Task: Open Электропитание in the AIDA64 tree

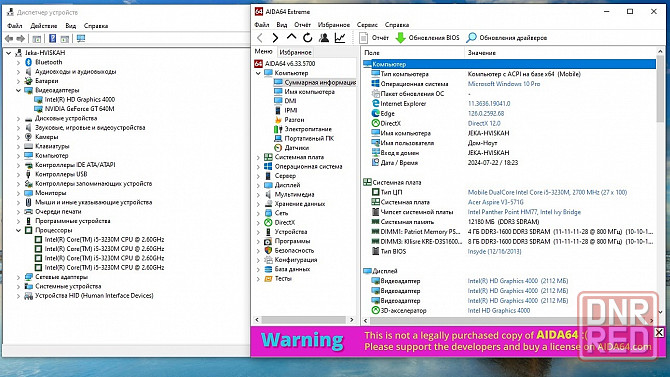Action: coord(308,129)
